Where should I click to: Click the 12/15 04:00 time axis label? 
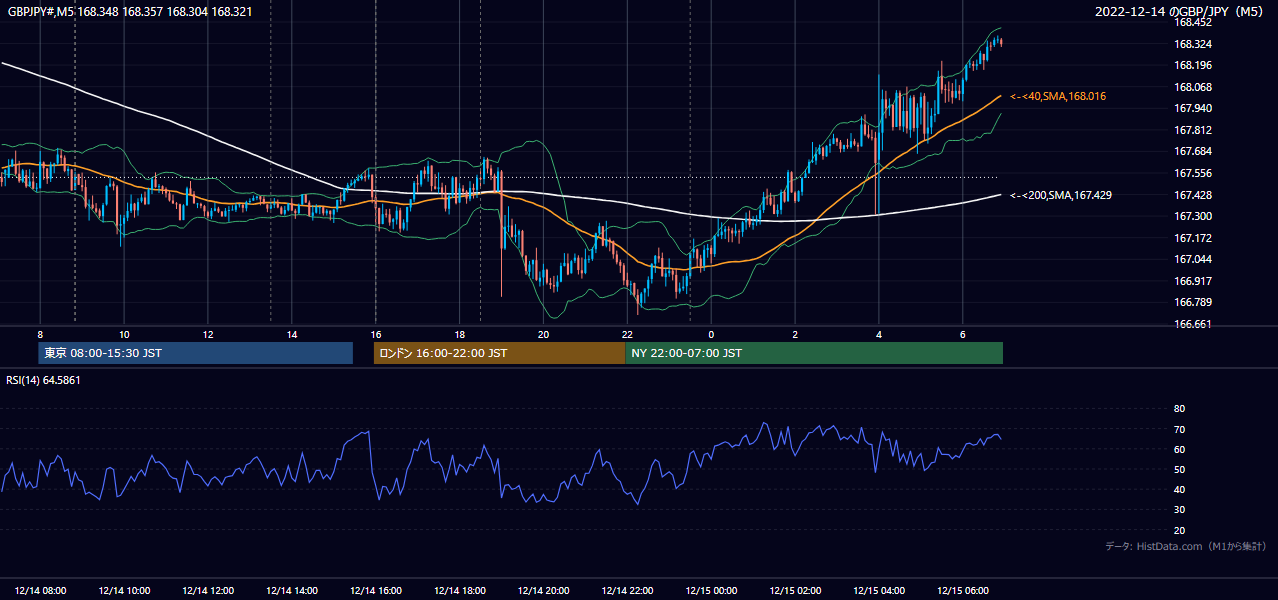click(x=879, y=591)
